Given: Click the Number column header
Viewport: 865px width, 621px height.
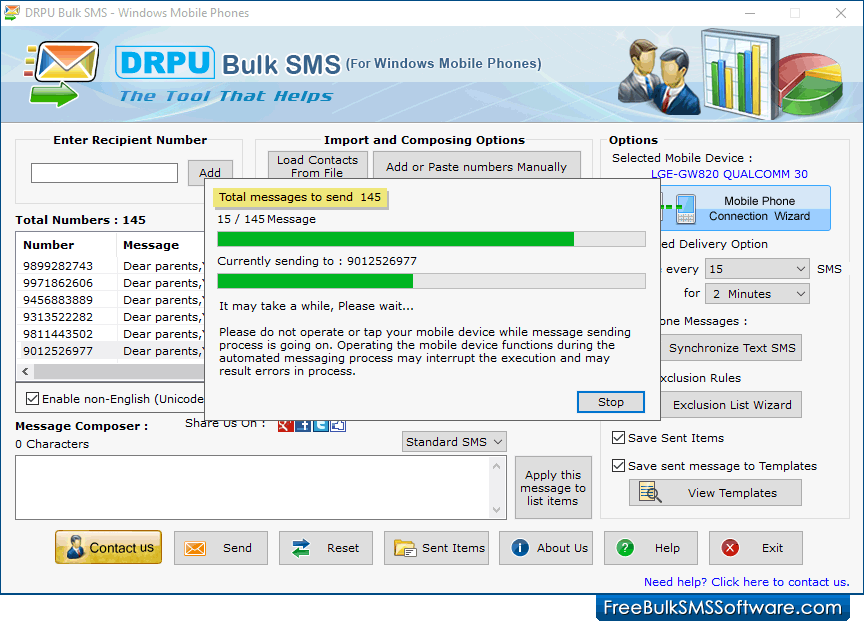Looking at the screenshot, I should point(67,245).
